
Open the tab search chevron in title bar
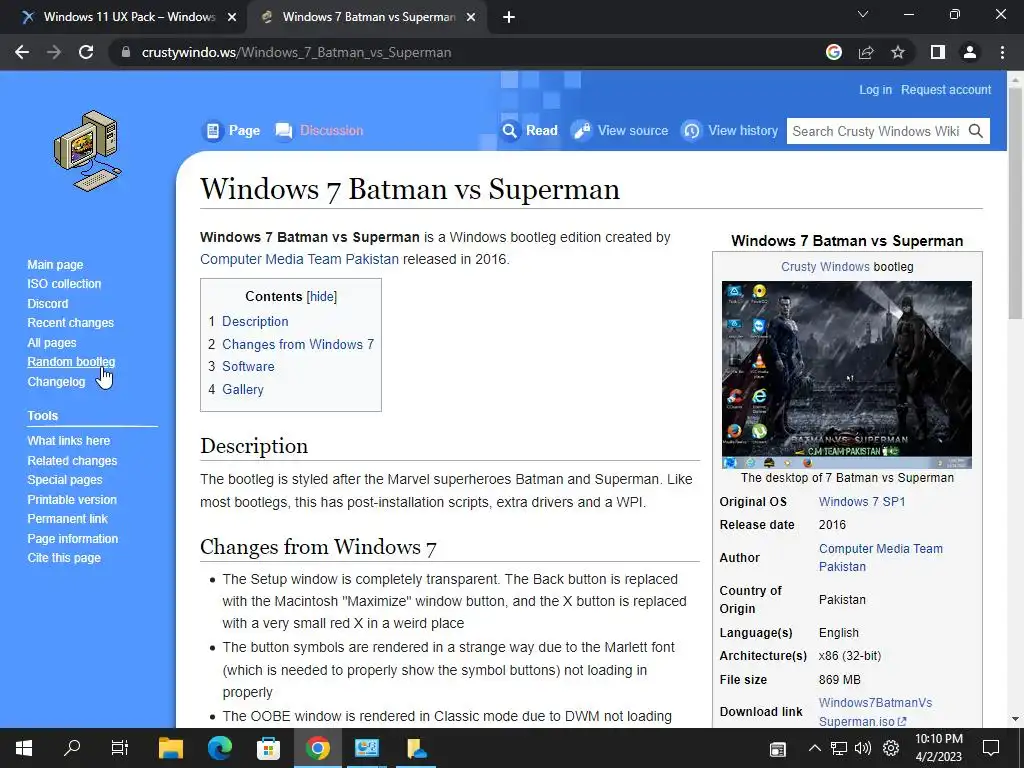pos(863,14)
